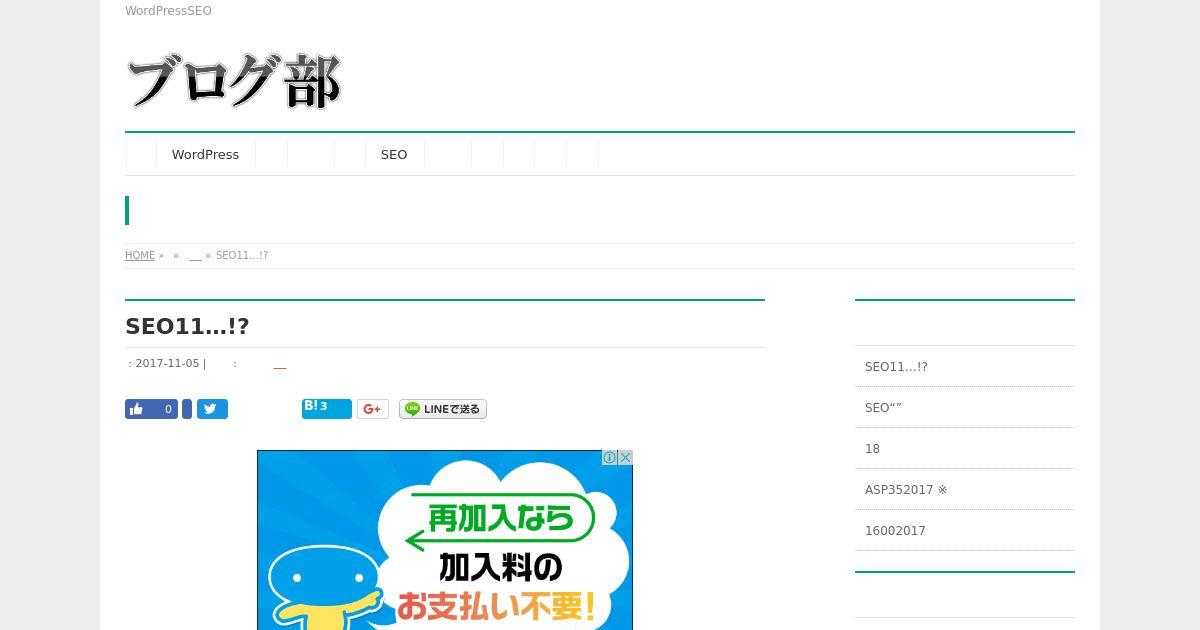
Task: Open the WordPress menu item
Action: click(205, 154)
